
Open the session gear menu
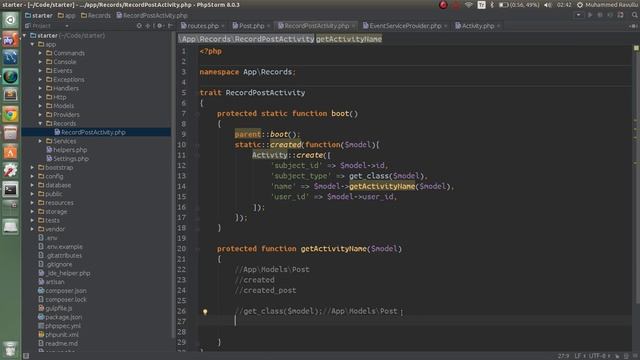click(x=580, y=5)
